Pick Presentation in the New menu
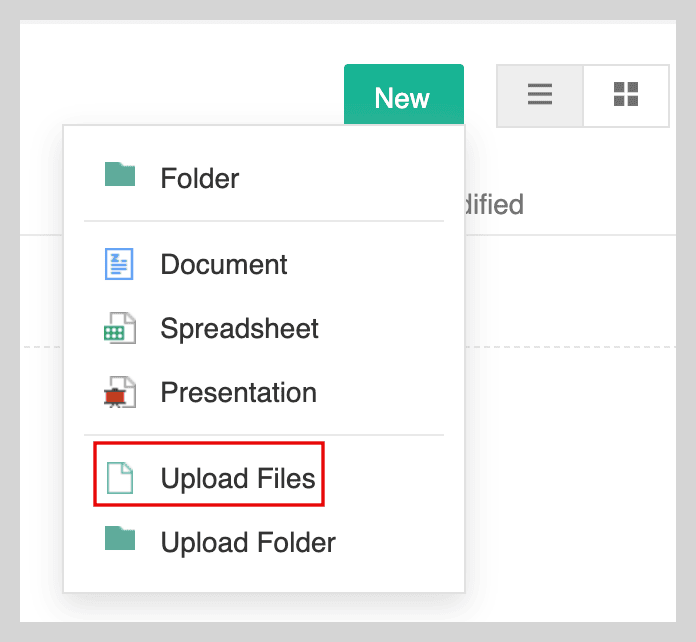Screen dimensions: 696x642 point(239,393)
